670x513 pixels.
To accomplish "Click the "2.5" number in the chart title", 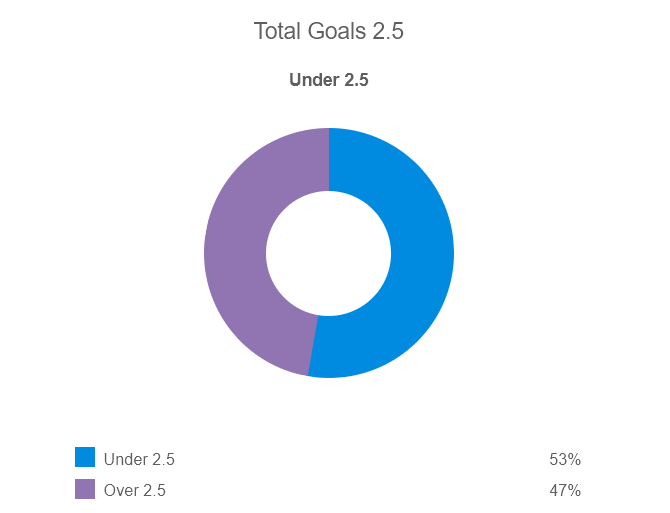I will (x=386, y=31).
